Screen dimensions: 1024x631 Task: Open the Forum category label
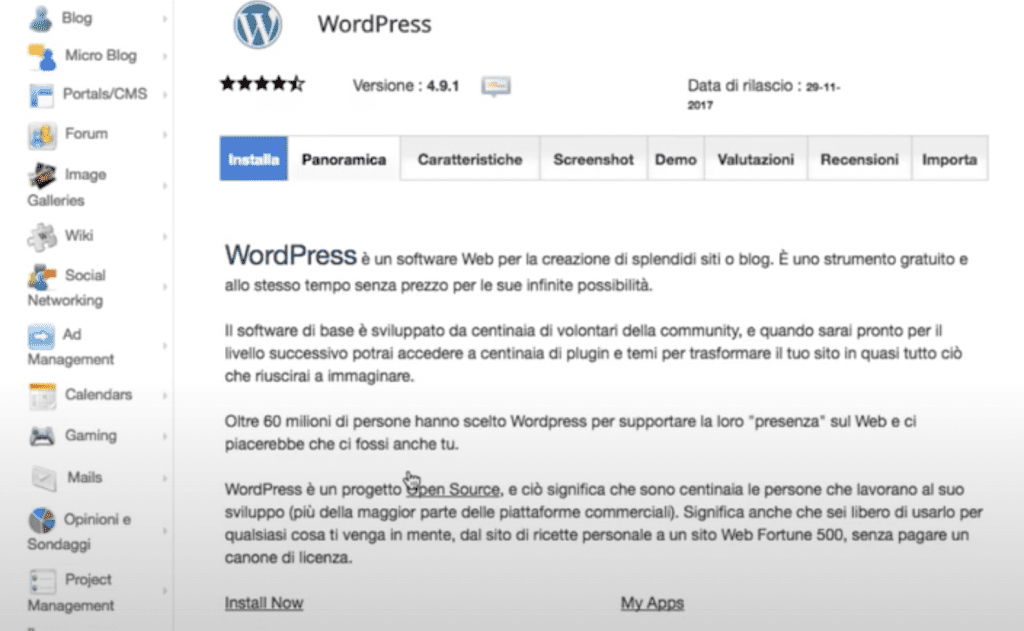(86, 134)
